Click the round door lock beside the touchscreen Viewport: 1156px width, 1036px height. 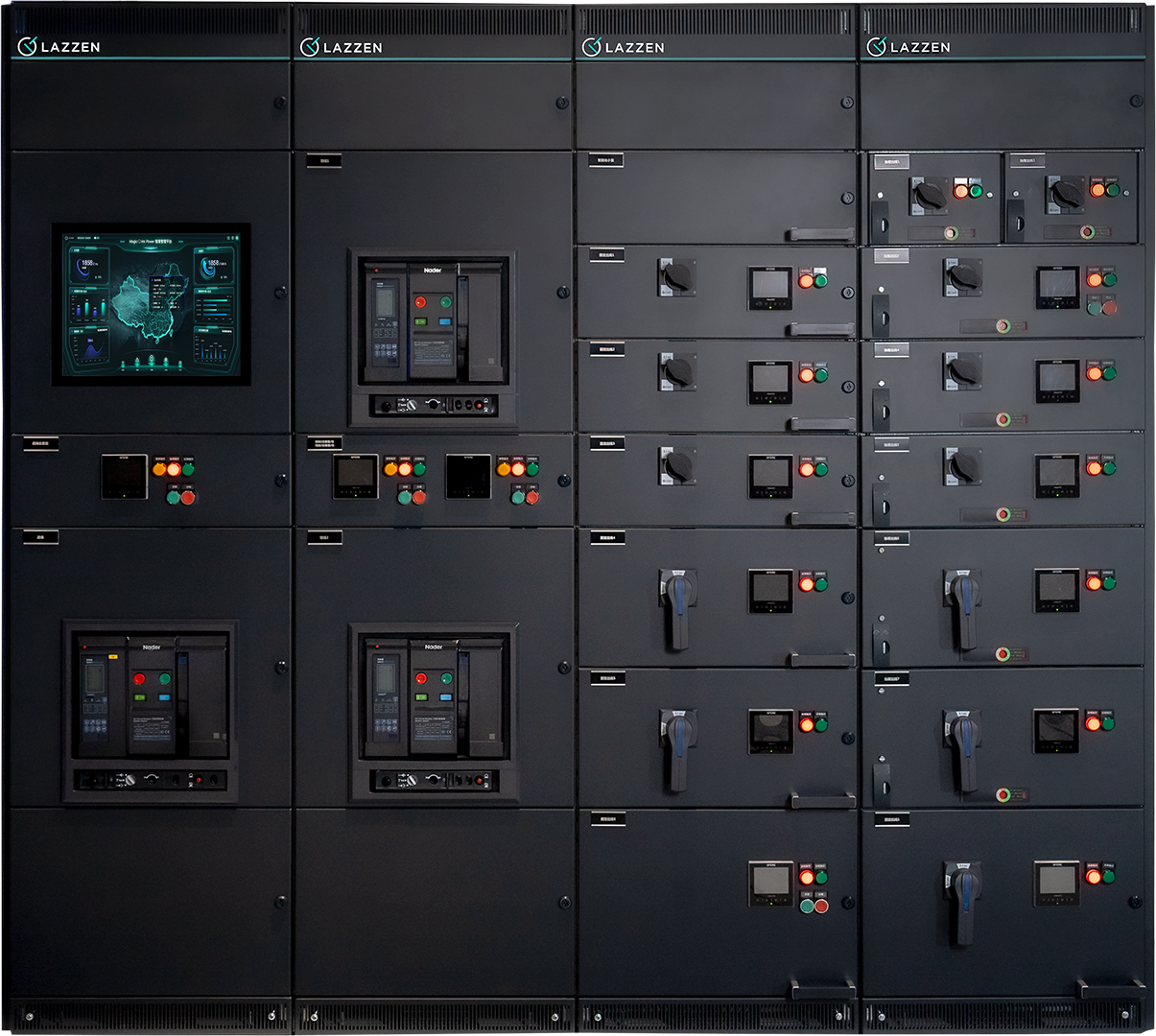click(279, 292)
